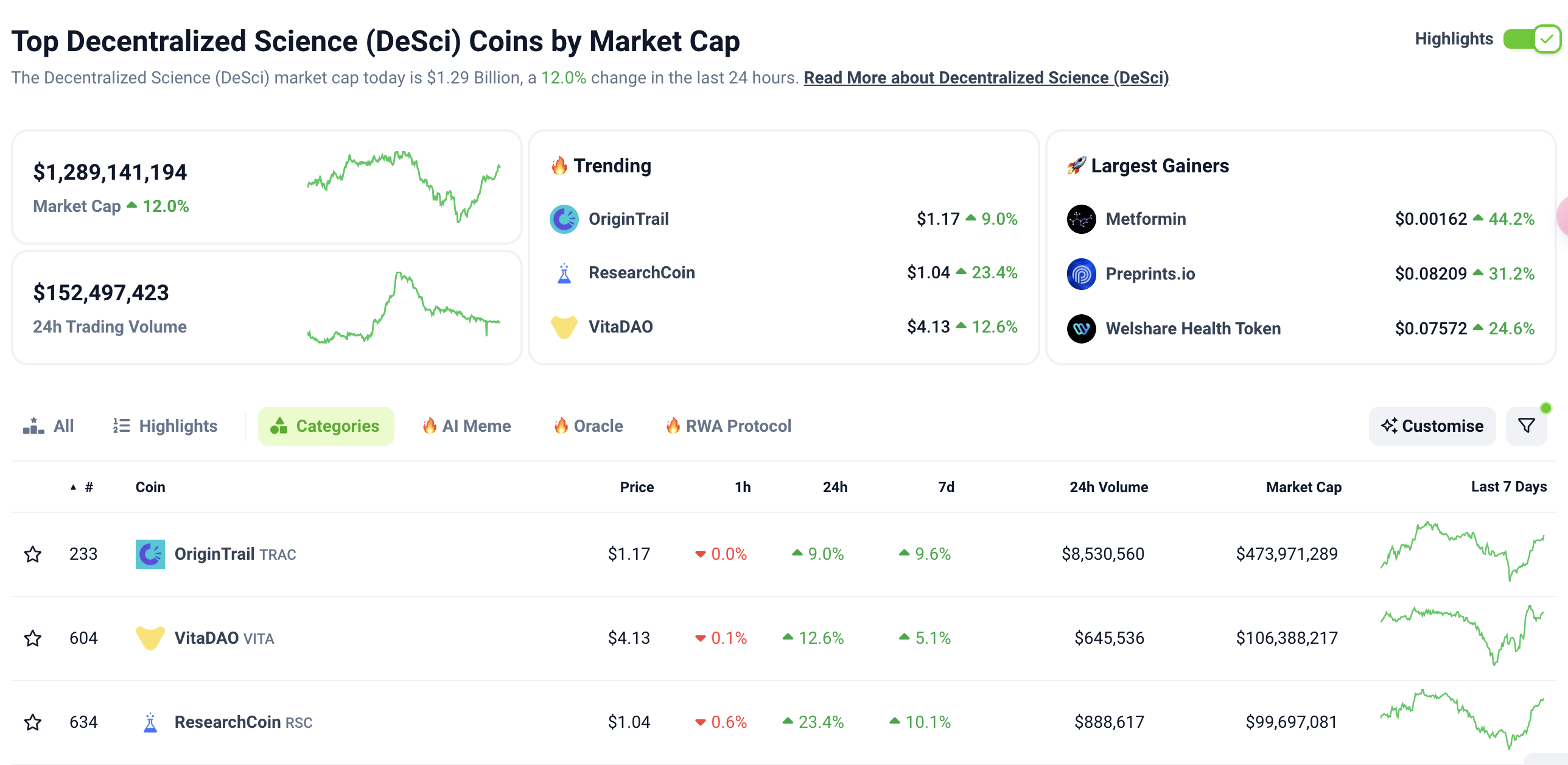The height and width of the screenshot is (765, 1568).
Task: Open Read More about Decentralized Science link
Action: click(x=986, y=78)
